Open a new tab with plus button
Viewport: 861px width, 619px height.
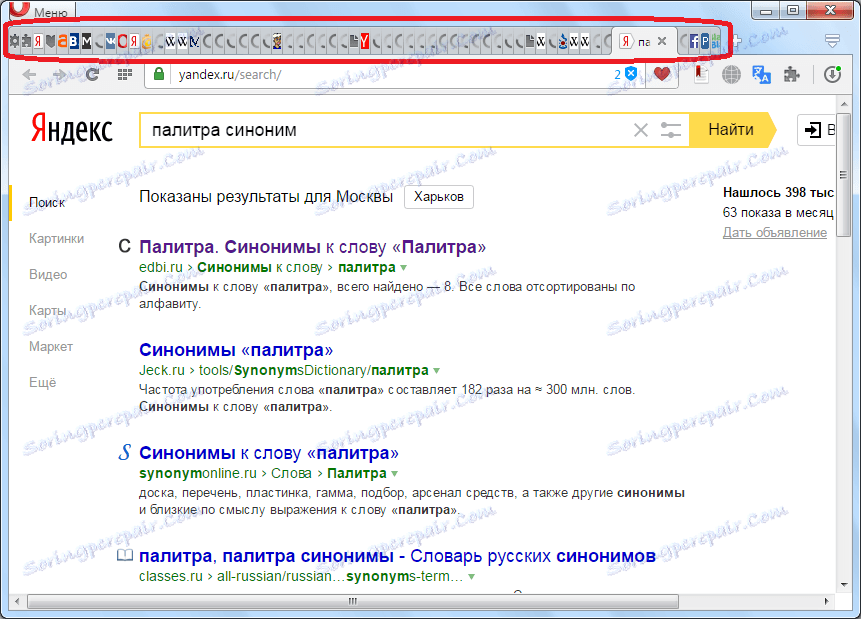(x=736, y=41)
